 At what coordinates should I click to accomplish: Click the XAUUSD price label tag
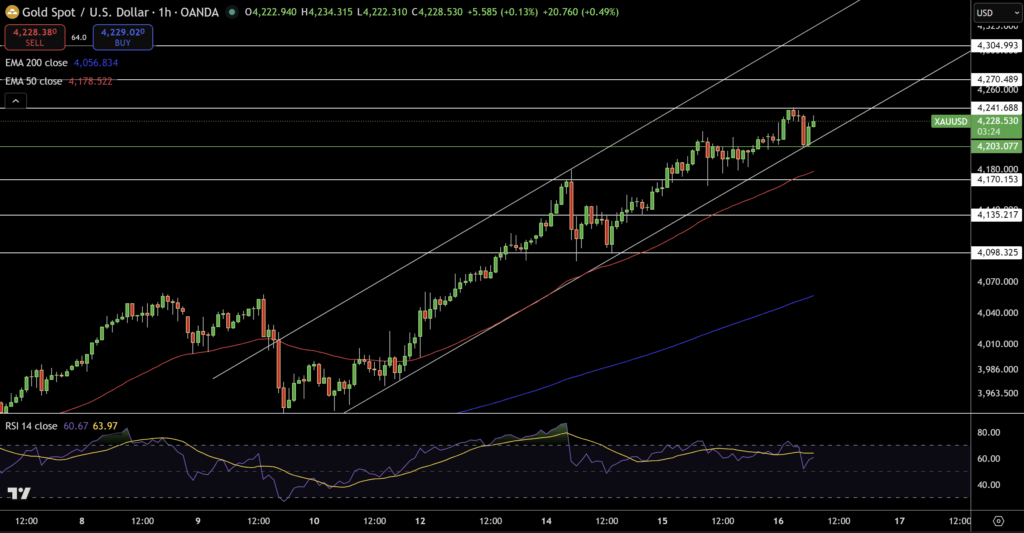[x=950, y=121]
